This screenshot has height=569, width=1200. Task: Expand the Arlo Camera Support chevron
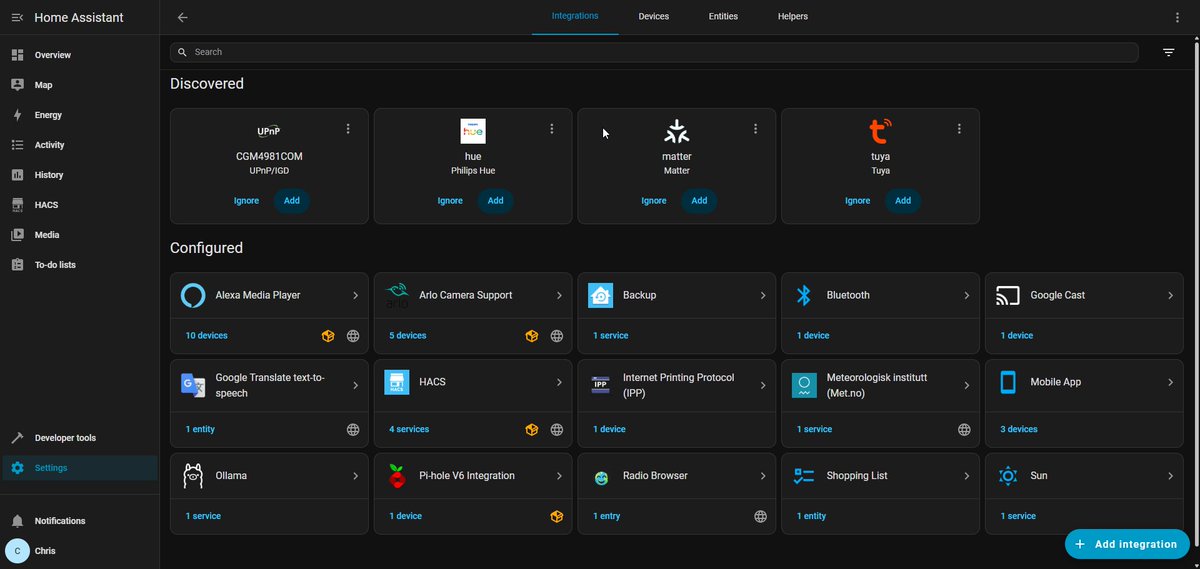pos(559,296)
